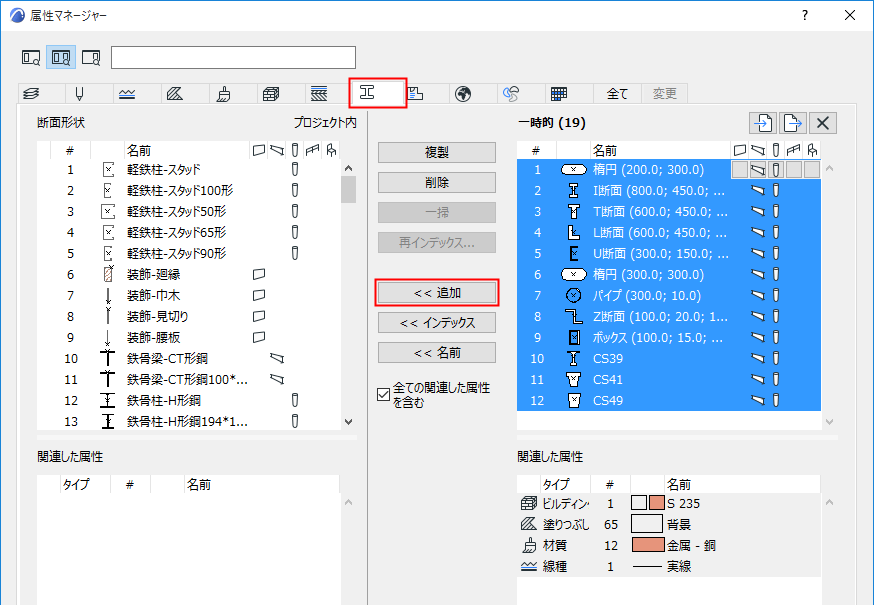Click the 金属 - 銅 surface swatch
The height and width of the screenshot is (605, 874).
coord(648,545)
